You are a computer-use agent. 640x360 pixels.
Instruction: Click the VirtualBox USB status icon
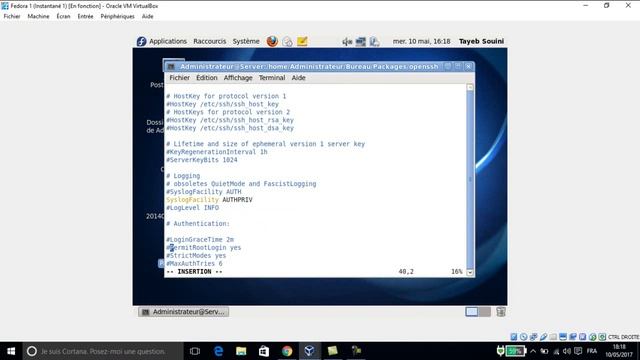pos(543,337)
